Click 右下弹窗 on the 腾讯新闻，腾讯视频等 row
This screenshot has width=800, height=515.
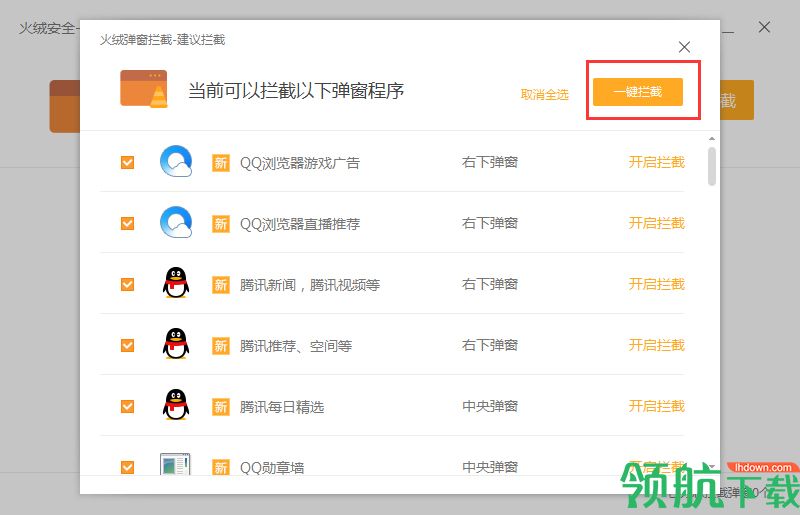click(490, 284)
